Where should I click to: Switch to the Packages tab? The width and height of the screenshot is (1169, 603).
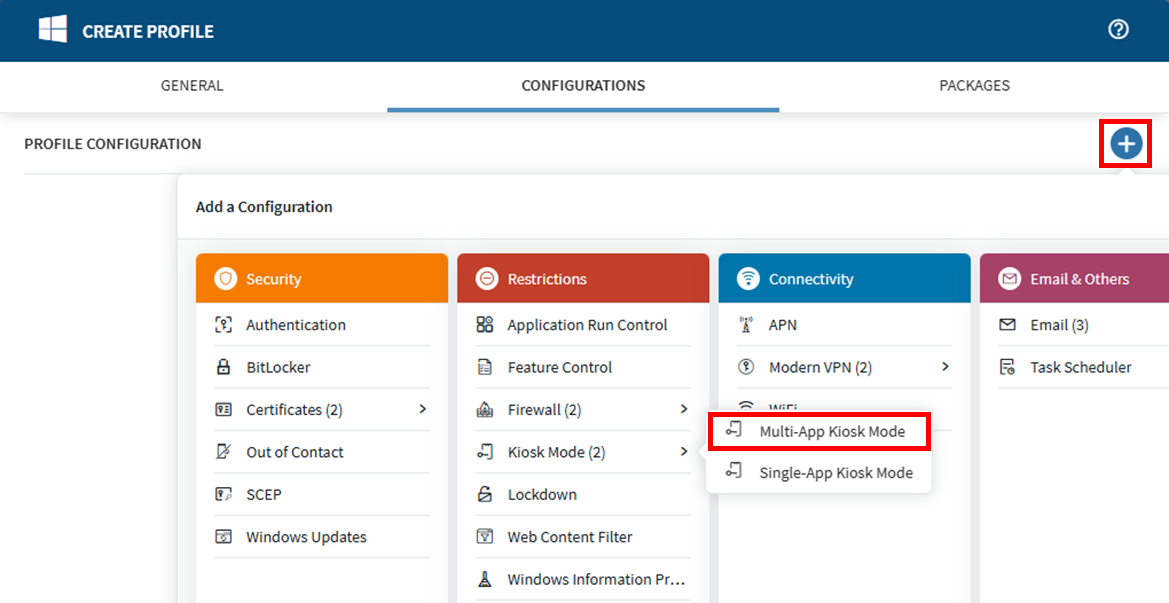coord(974,86)
